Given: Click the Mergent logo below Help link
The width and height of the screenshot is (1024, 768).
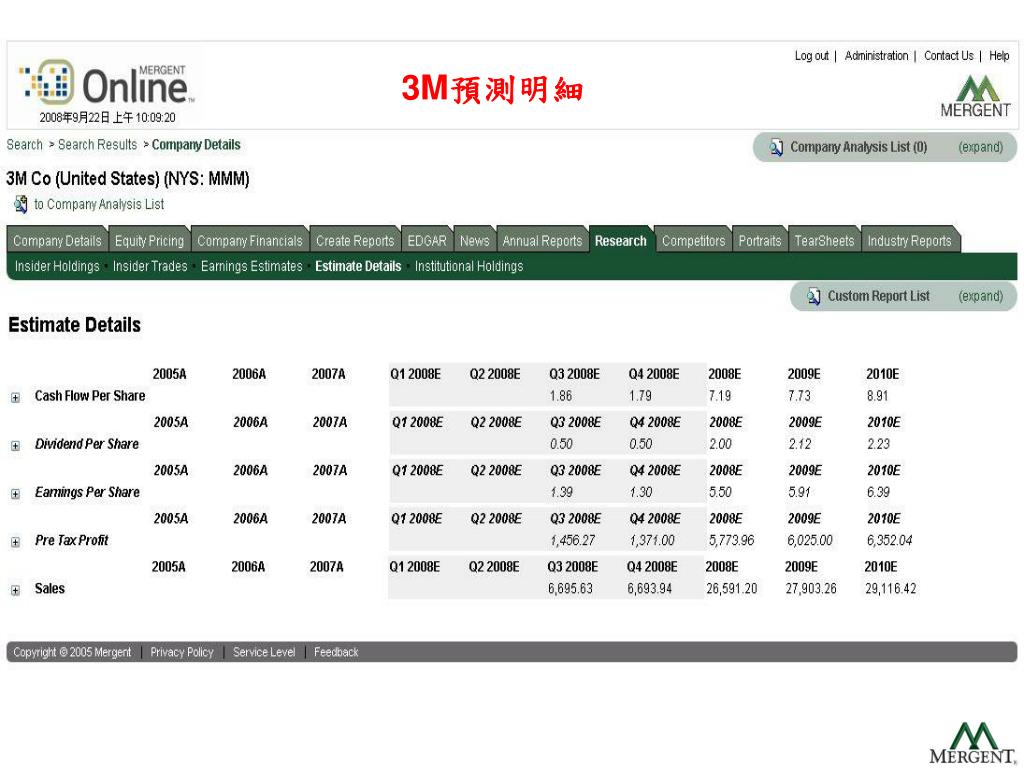Looking at the screenshot, I should (976, 96).
